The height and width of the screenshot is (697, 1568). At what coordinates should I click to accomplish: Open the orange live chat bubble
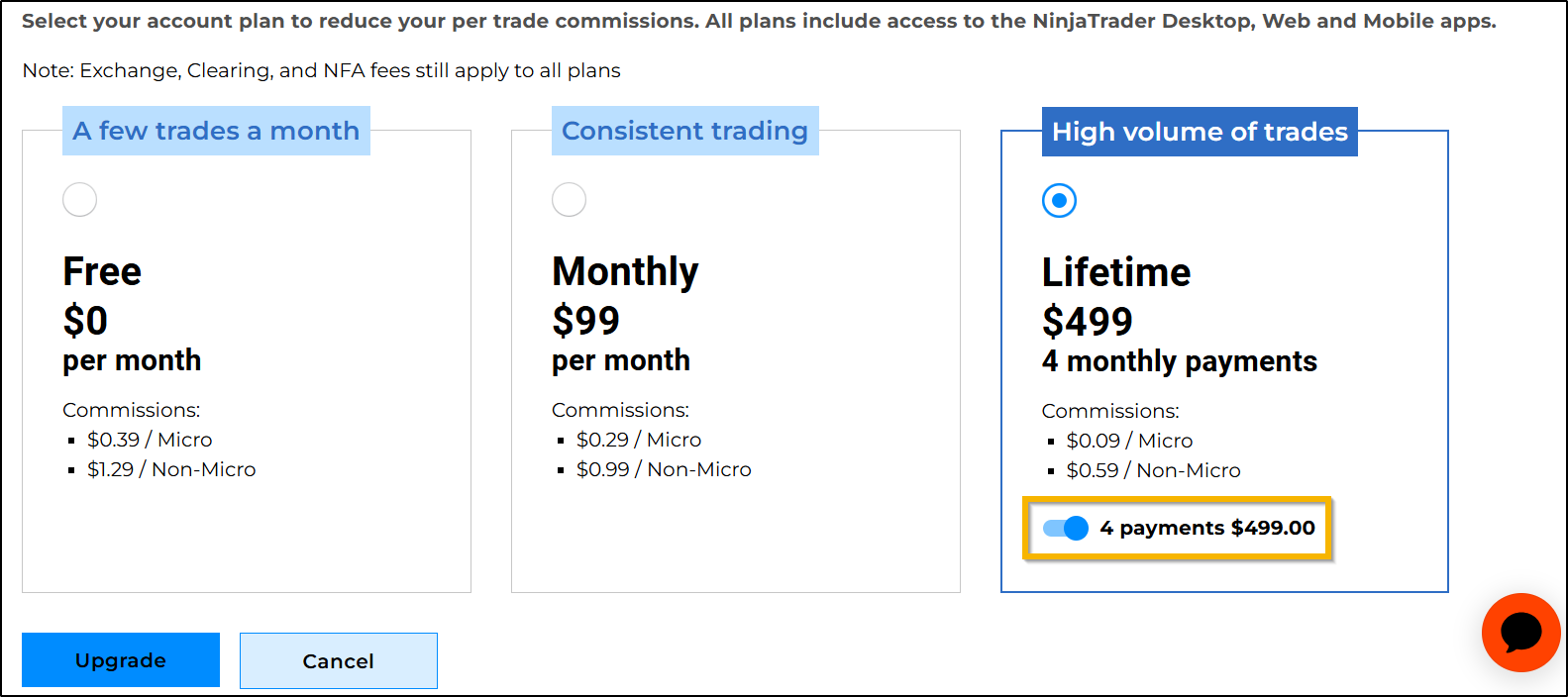tap(1520, 633)
